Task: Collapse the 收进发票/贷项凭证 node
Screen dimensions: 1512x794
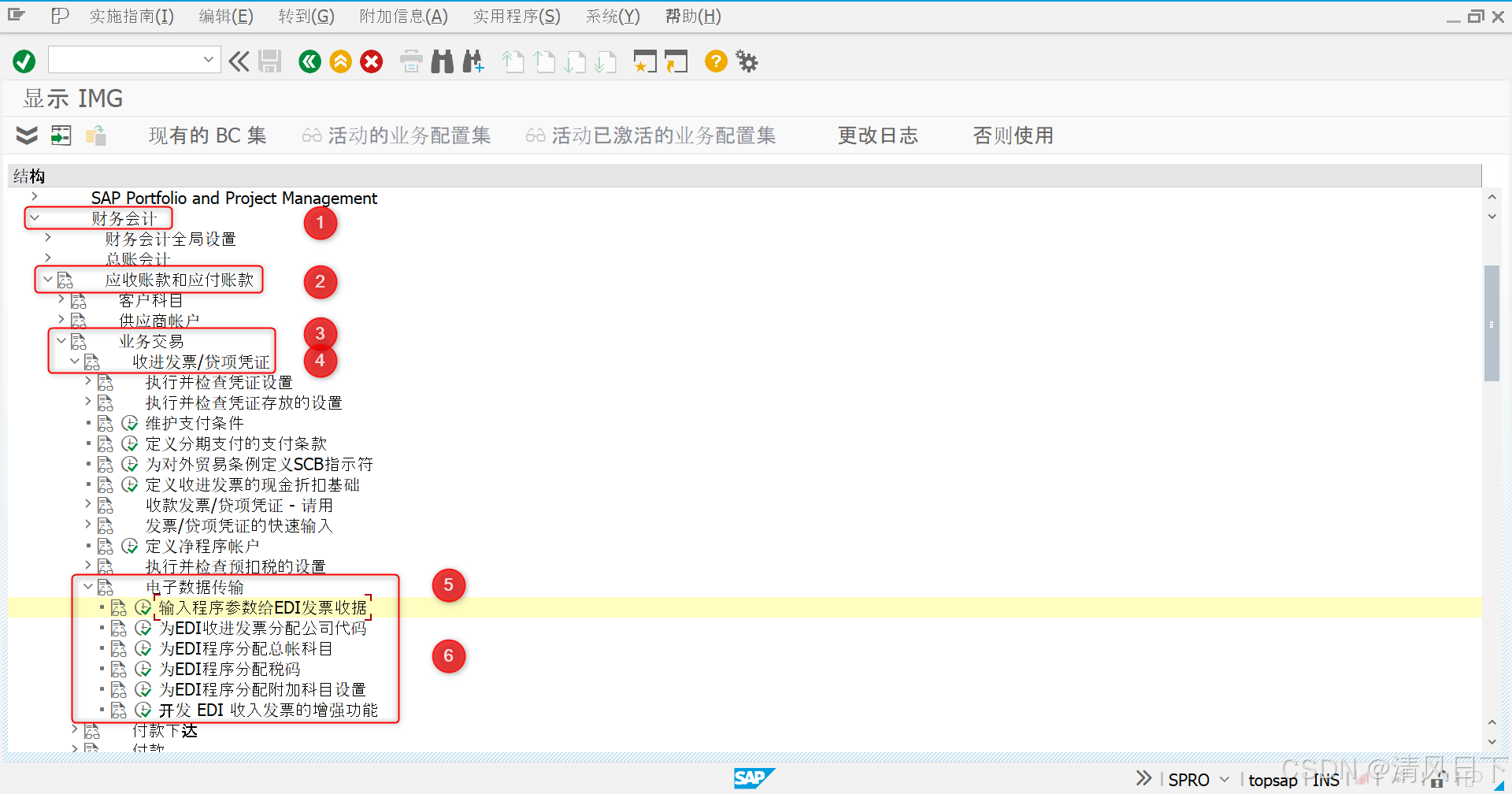Action: 75,361
